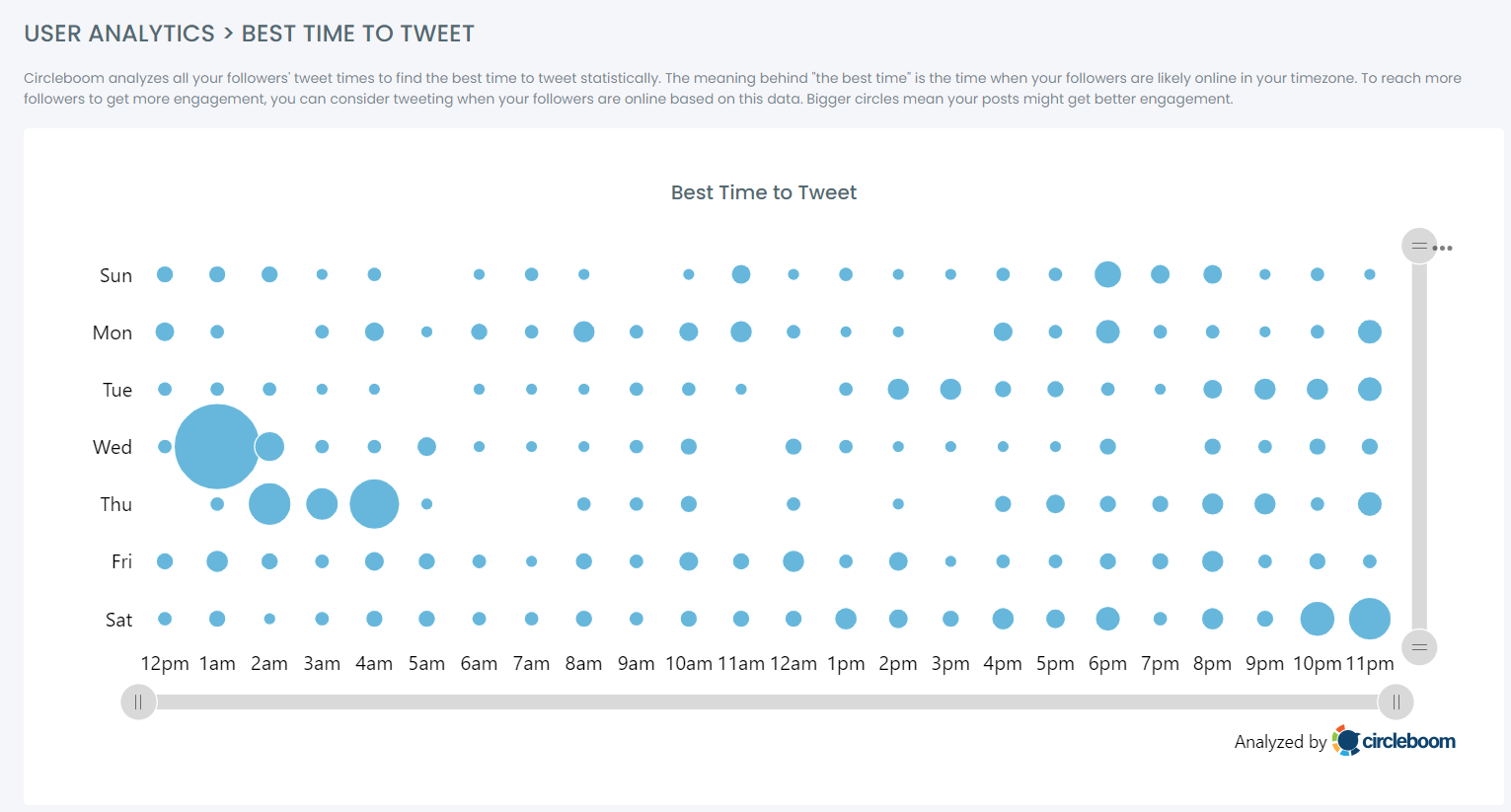Click the left horizontal range slider handle
This screenshot has height=812, width=1511.
[138, 702]
